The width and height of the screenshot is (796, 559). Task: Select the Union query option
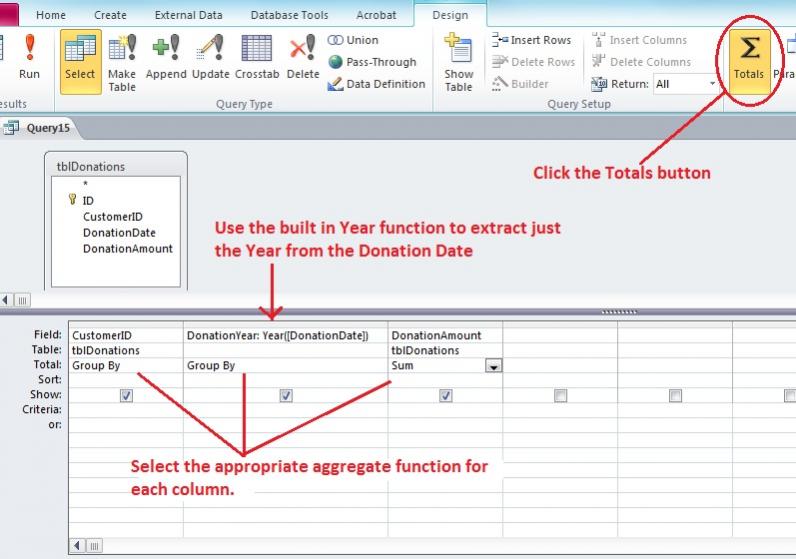tap(353, 40)
